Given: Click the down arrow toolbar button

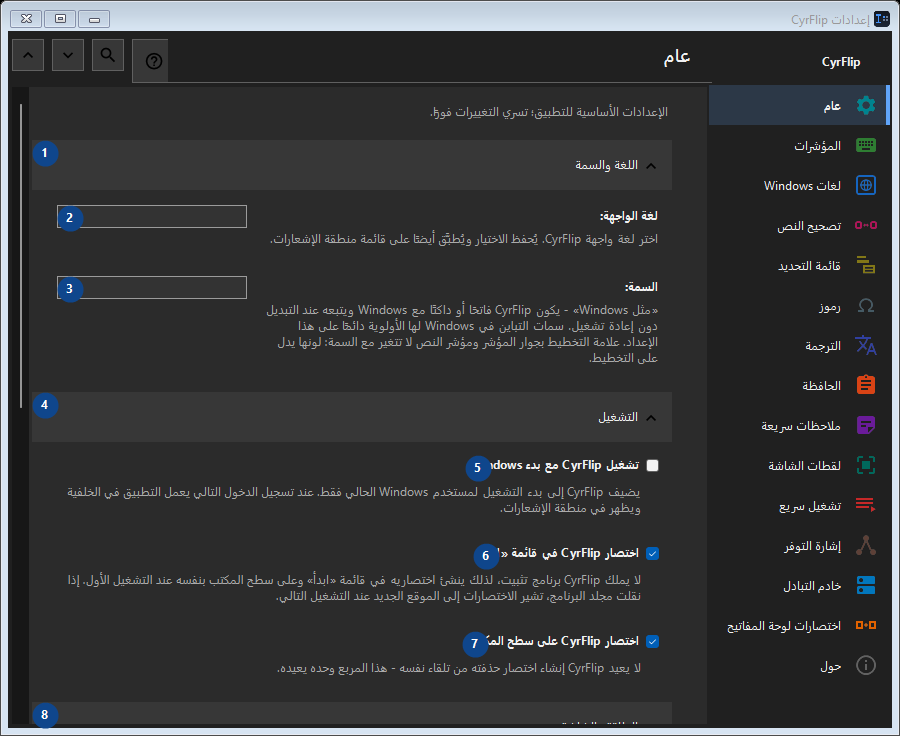Looking at the screenshot, I should coord(68,55).
